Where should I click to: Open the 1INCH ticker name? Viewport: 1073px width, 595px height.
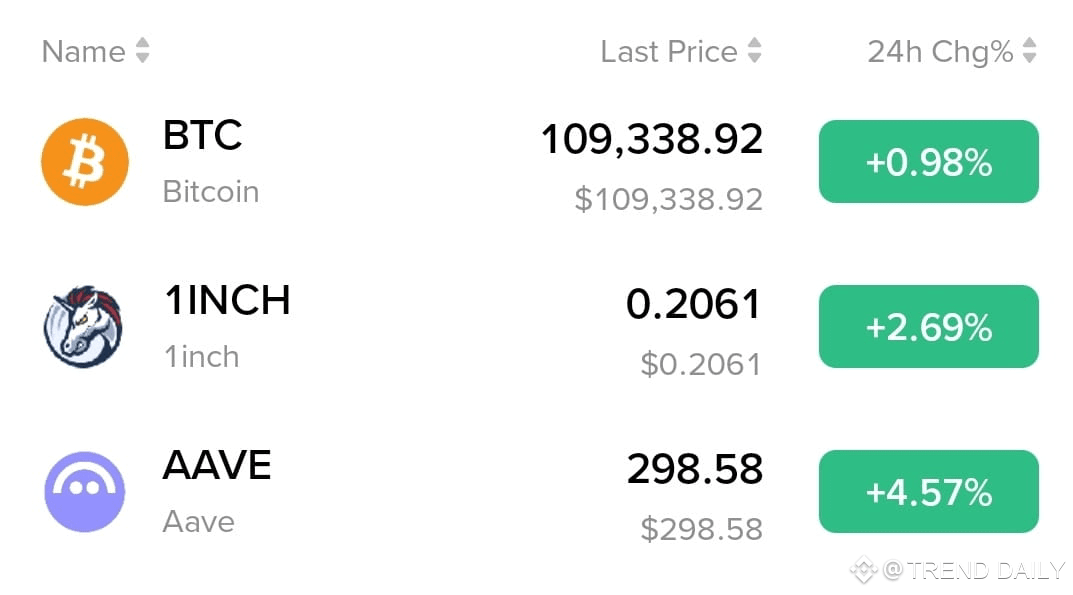pyautogui.click(x=227, y=300)
